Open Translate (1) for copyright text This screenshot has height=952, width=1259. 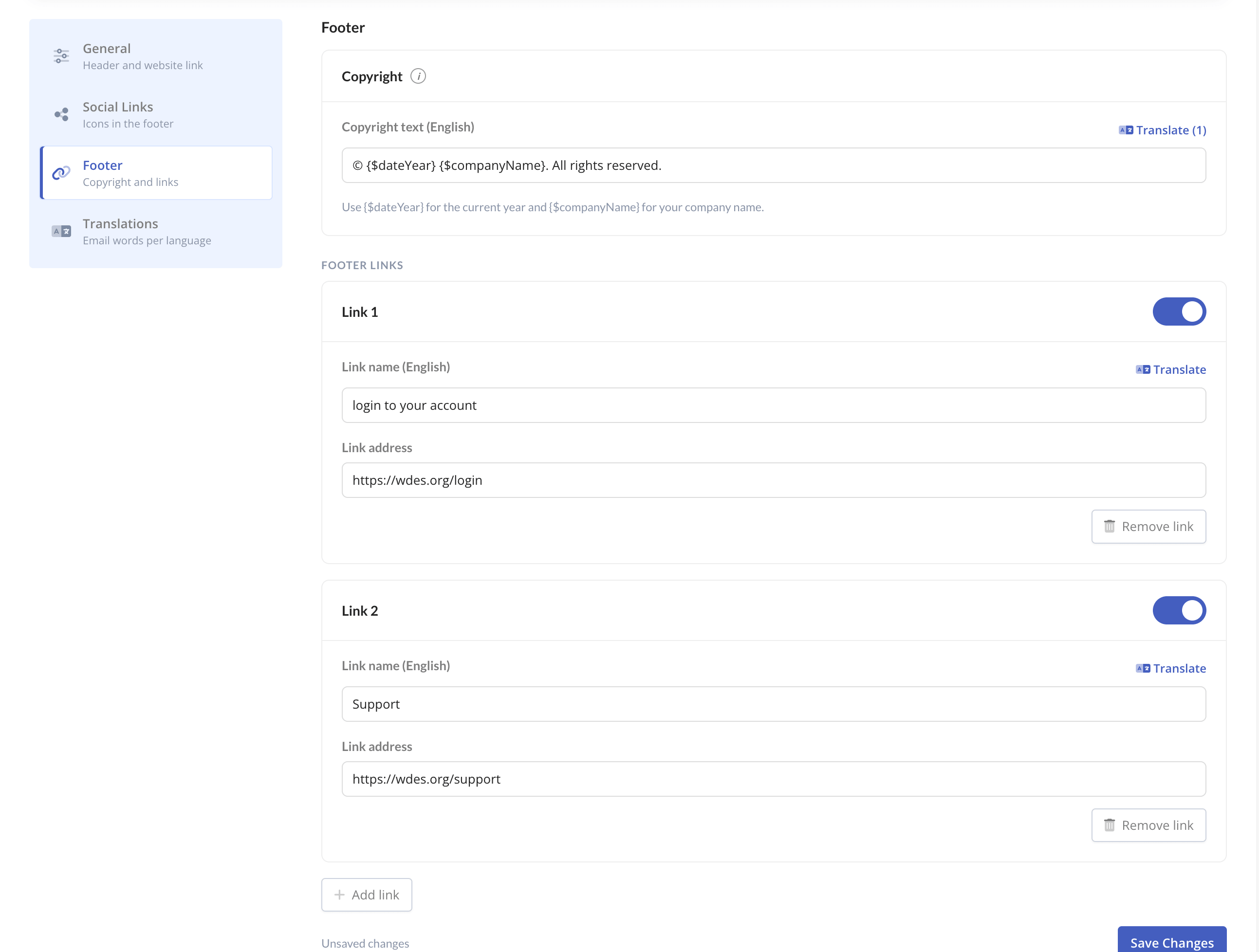1162,130
